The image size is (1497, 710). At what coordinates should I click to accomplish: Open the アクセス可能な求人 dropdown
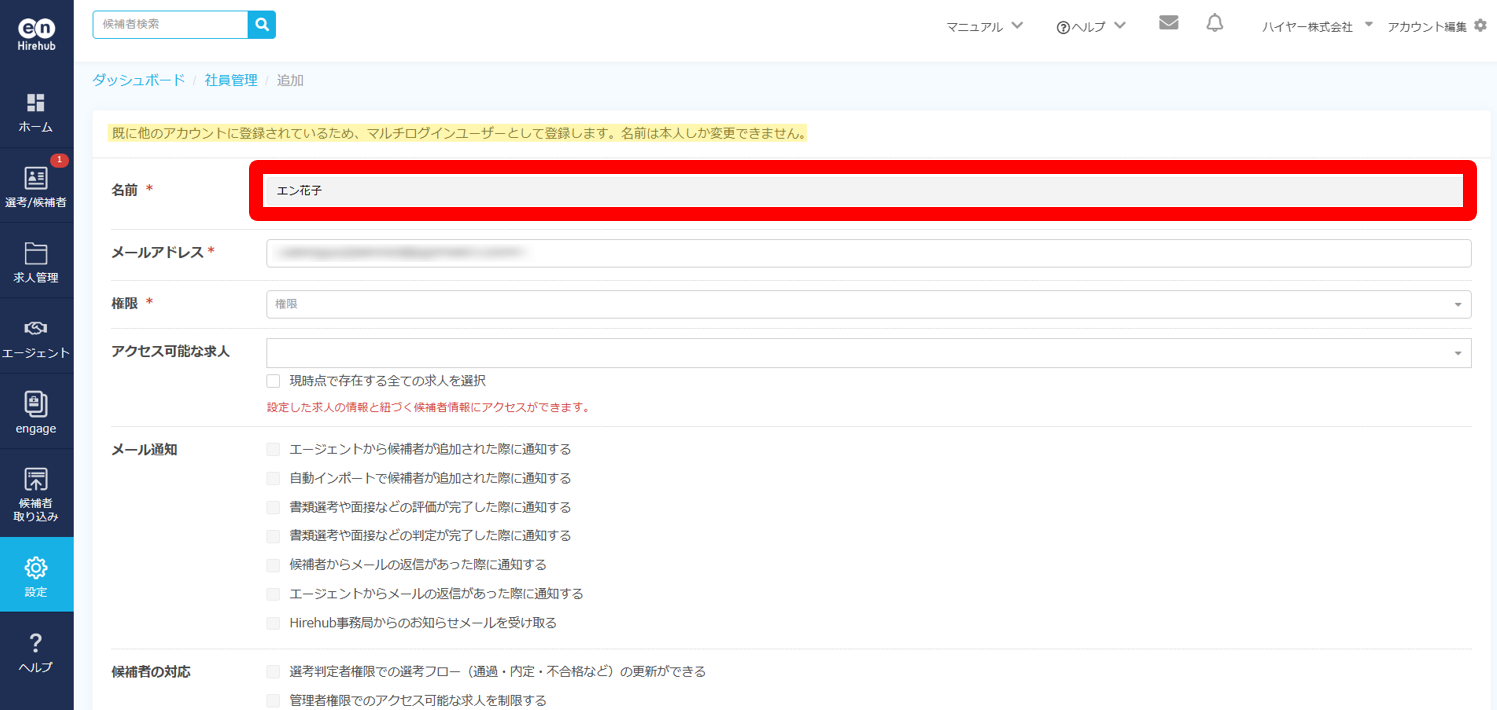point(868,353)
